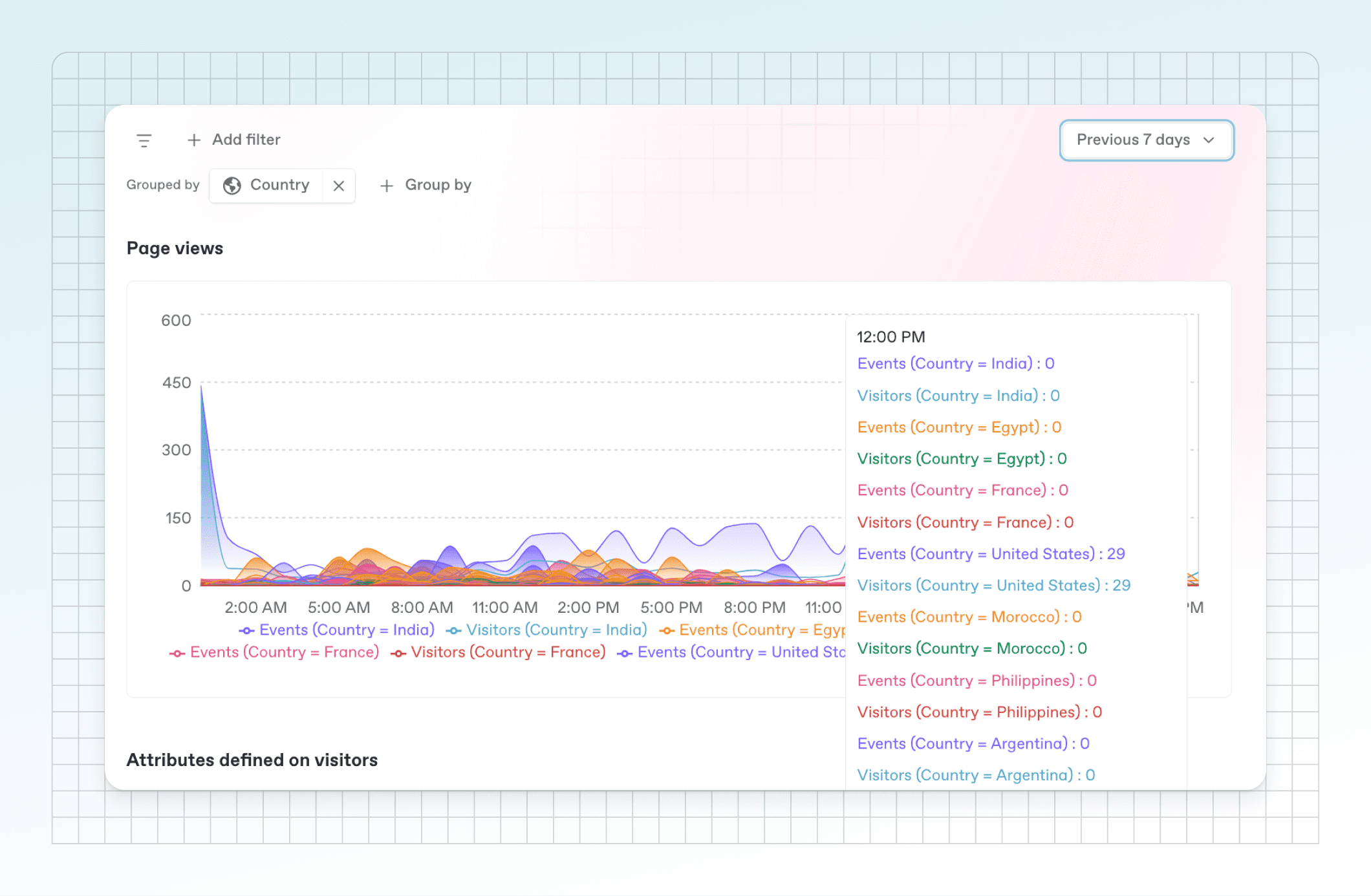Toggle Events (Country = Egypt) legend series
This screenshot has width=1371, height=896.
pyautogui.click(x=751, y=630)
